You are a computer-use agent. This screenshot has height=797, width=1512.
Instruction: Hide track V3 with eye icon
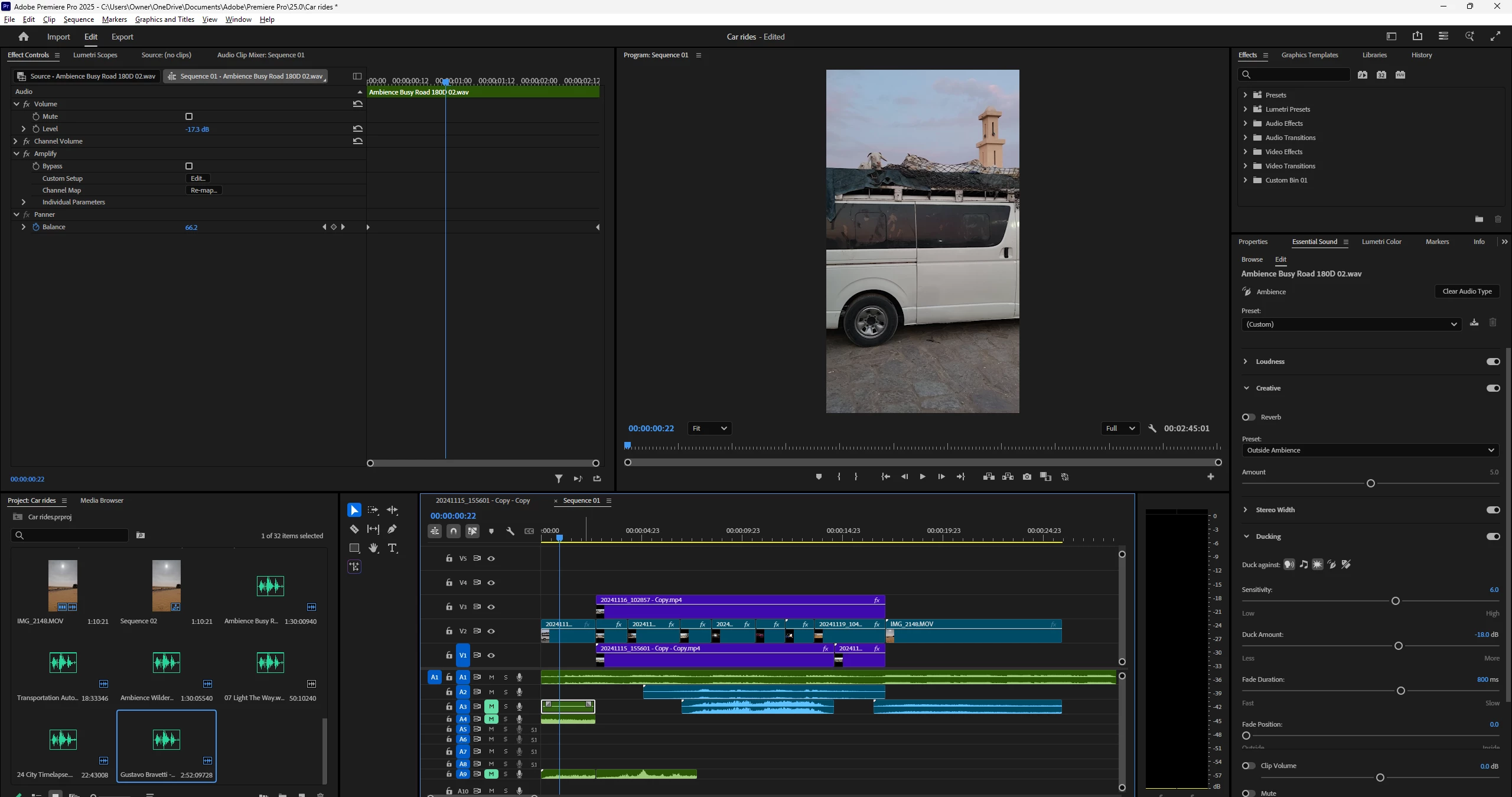(491, 607)
